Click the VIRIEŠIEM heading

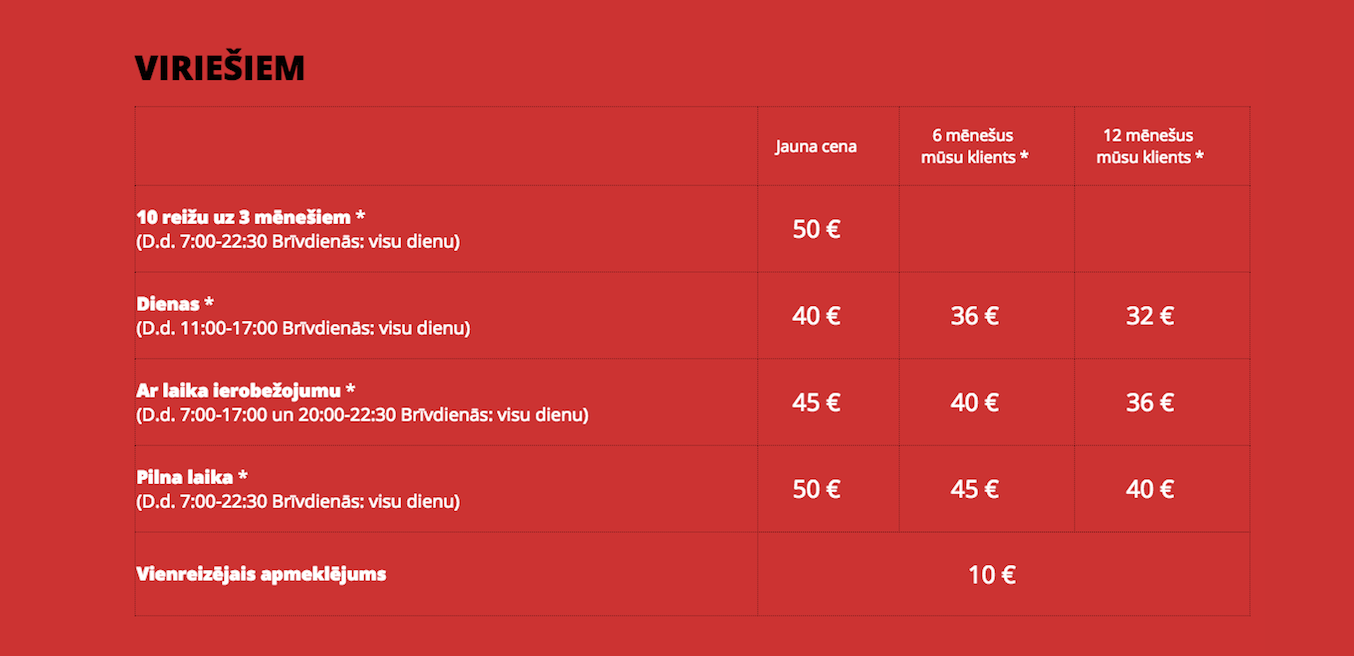[220, 67]
